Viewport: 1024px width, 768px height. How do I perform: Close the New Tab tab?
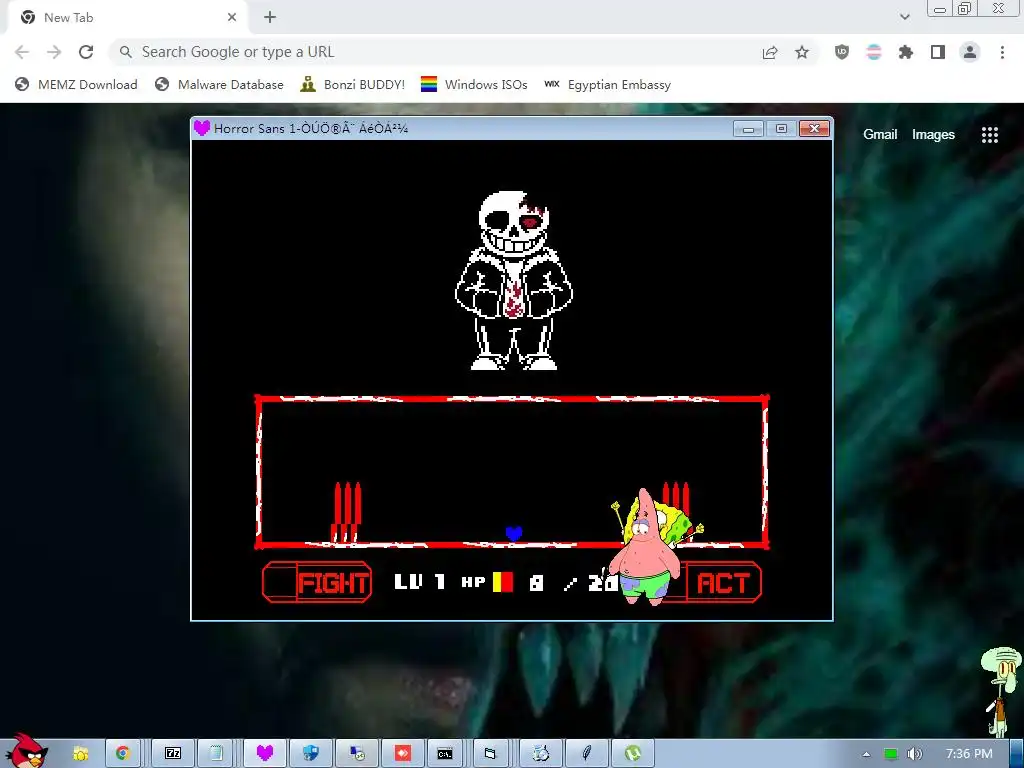pos(232,18)
